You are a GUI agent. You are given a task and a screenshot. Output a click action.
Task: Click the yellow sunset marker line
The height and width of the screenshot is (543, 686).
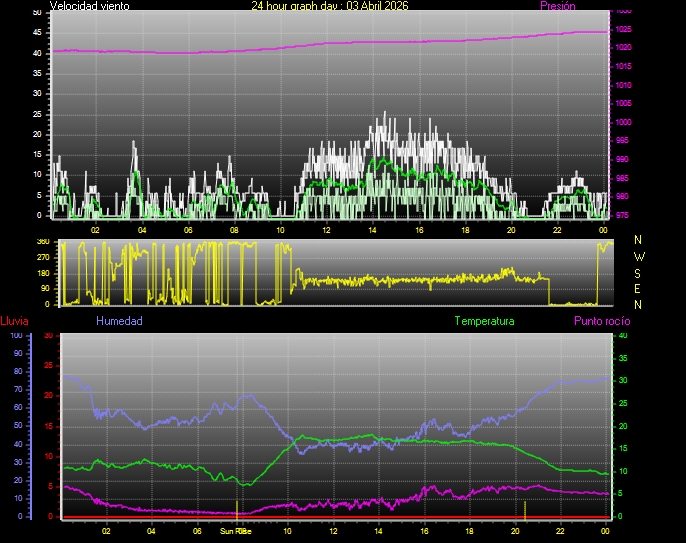[525, 509]
